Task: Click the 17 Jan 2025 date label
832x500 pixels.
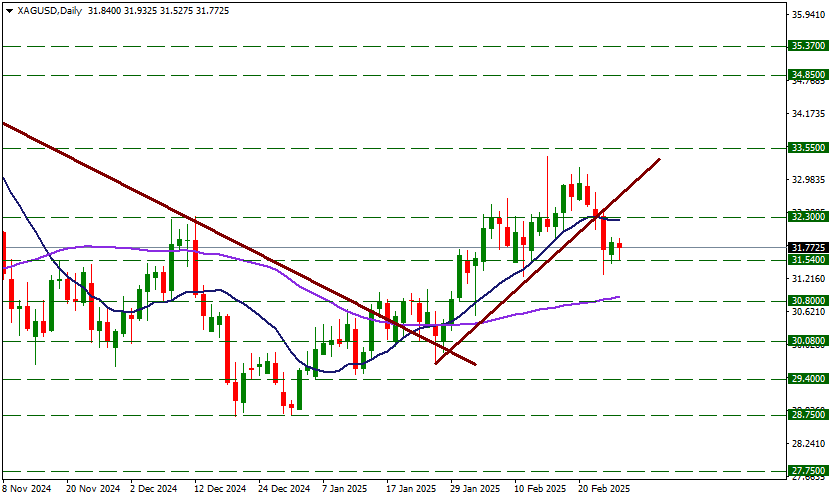Action: click(x=411, y=488)
